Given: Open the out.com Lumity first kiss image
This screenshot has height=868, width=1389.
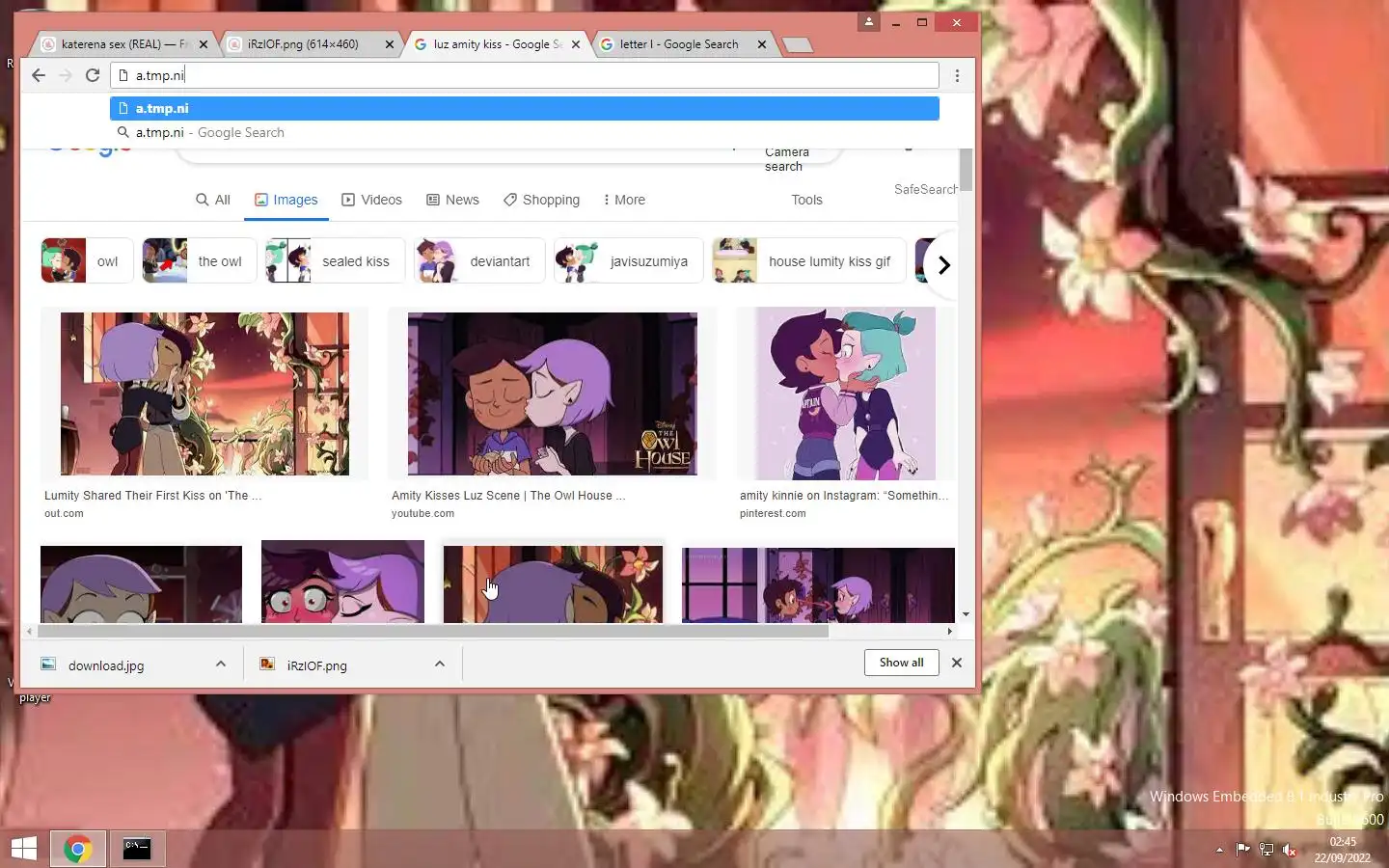Looking at the screenshot, I should point(204,393).
